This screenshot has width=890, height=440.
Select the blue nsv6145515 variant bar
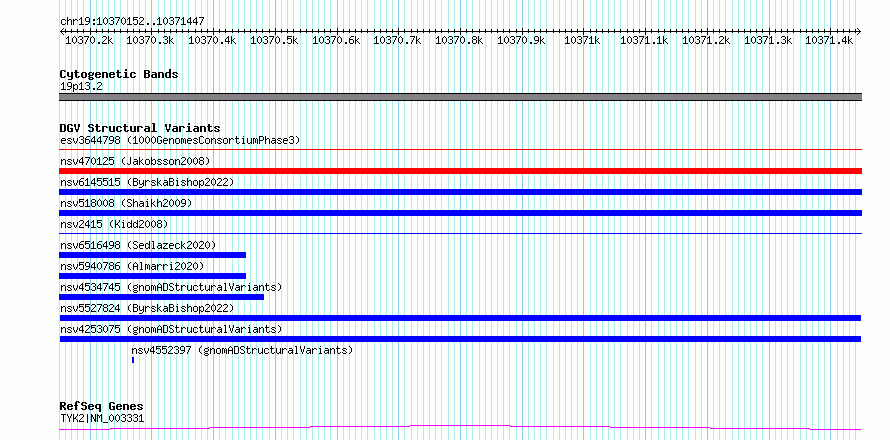click(460, 192)
